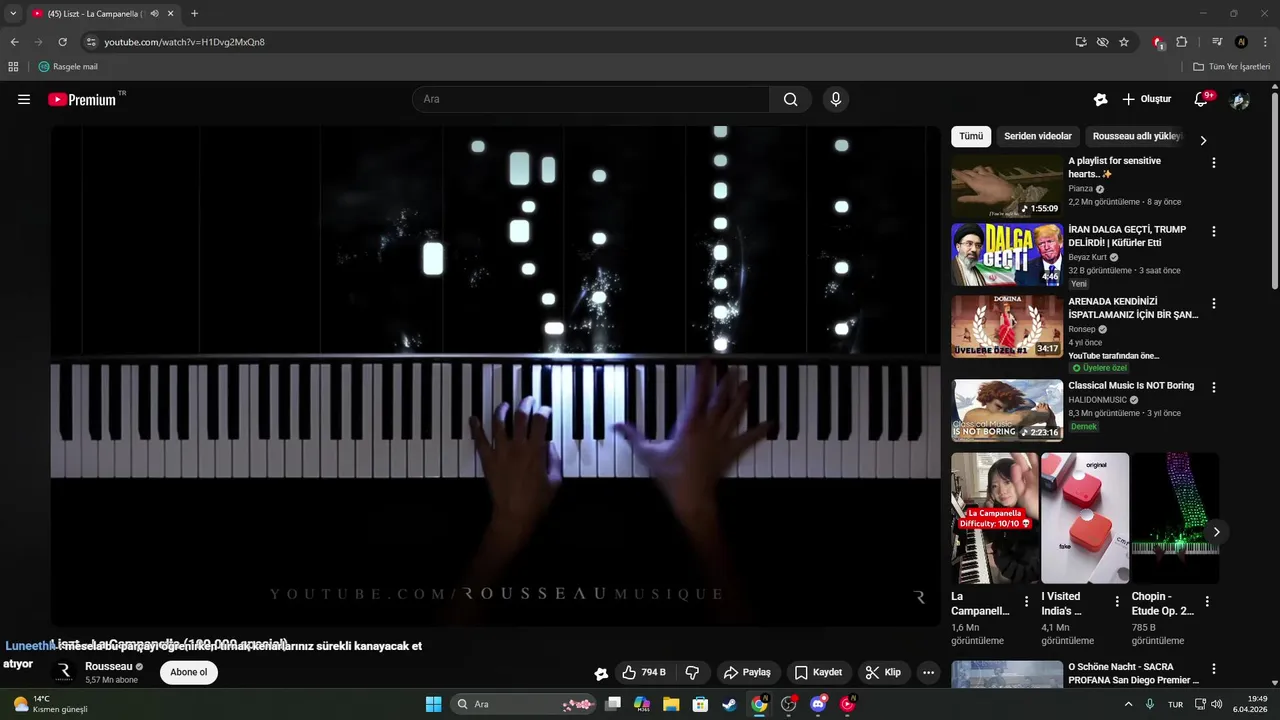Show hidden system tray icons

[x=1128, y=704]
